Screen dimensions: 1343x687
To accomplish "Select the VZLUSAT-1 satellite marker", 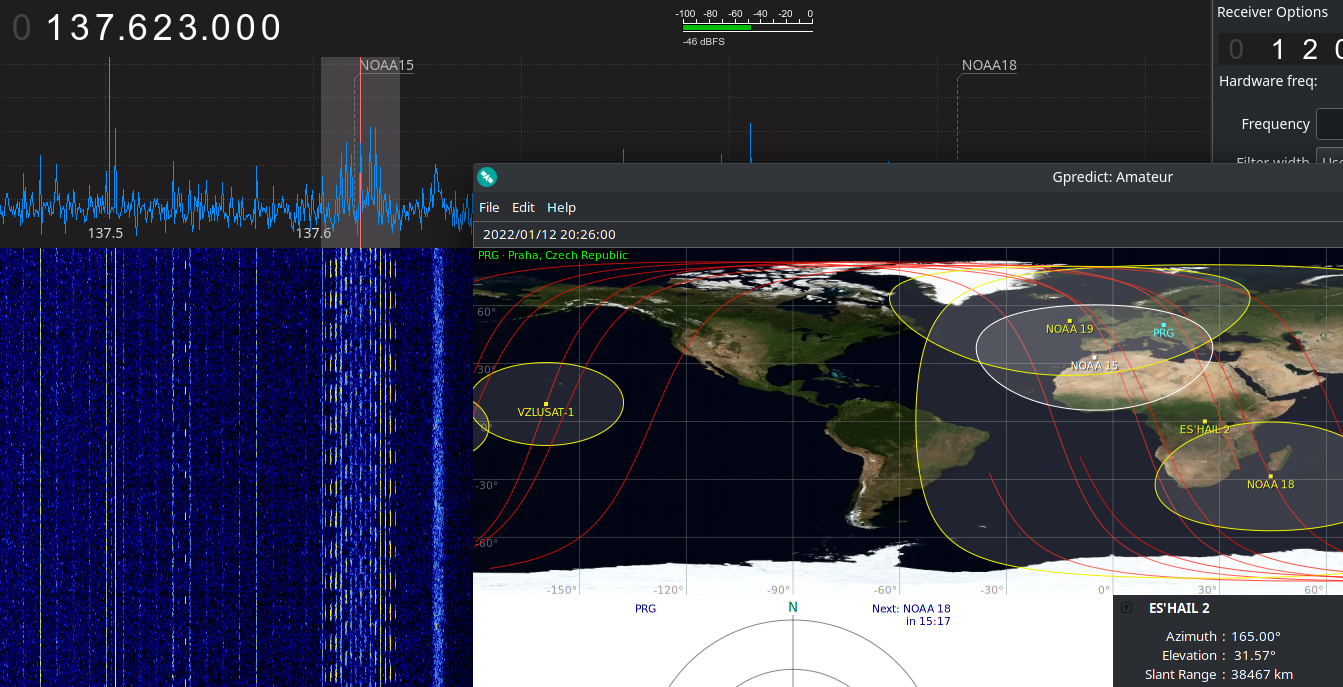I will click(546, 403).
